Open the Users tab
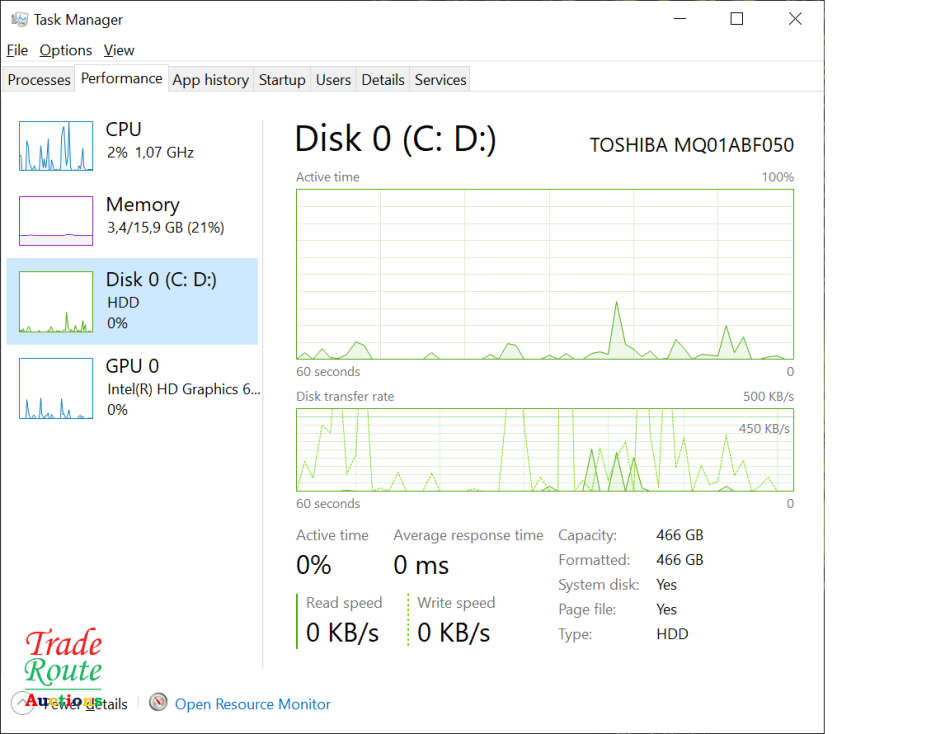Image resolution: width=950 pixels, height=734 pixels. [333, 80]
